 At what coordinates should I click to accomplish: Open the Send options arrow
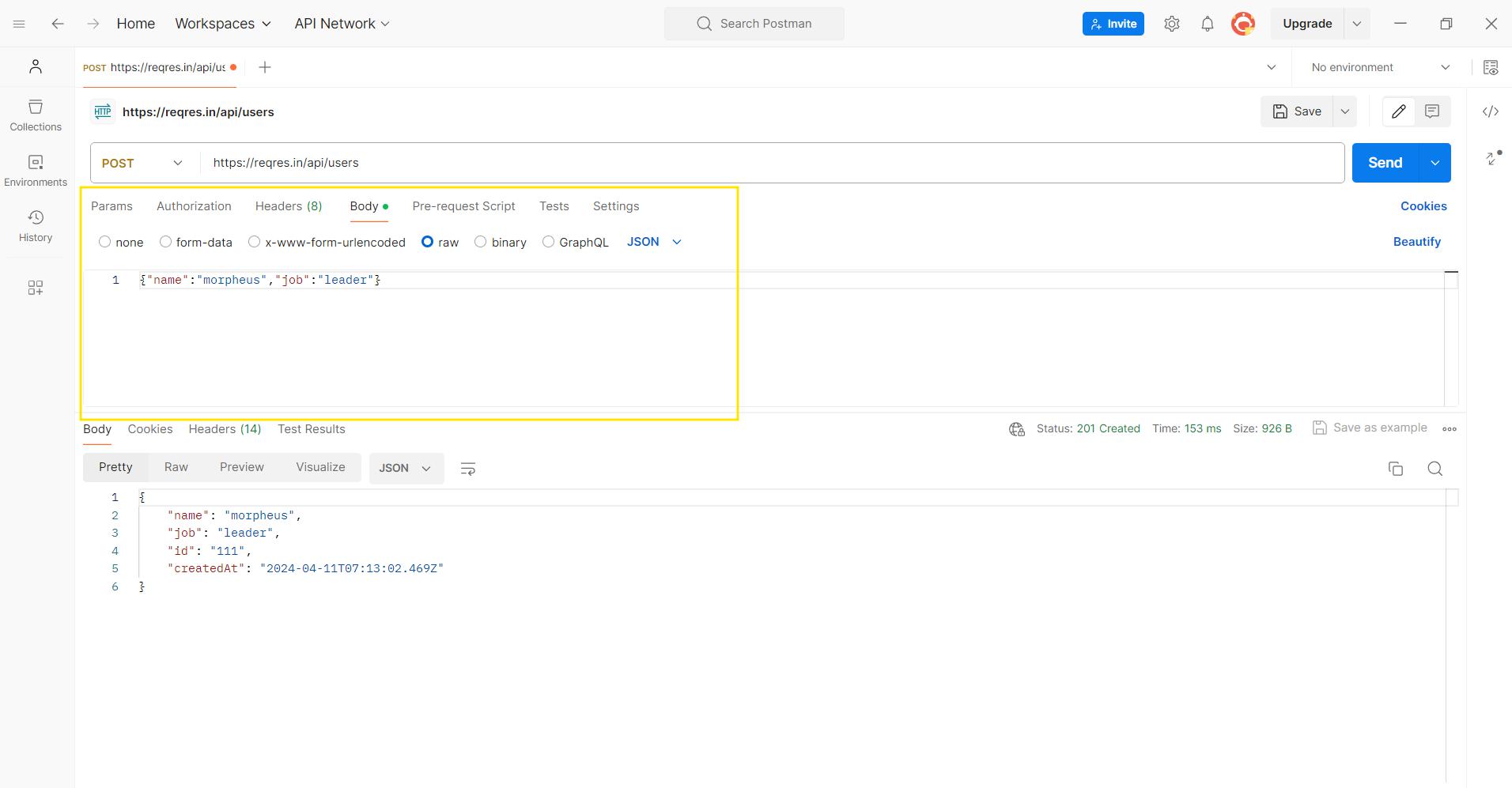[x=1435, y=163]
